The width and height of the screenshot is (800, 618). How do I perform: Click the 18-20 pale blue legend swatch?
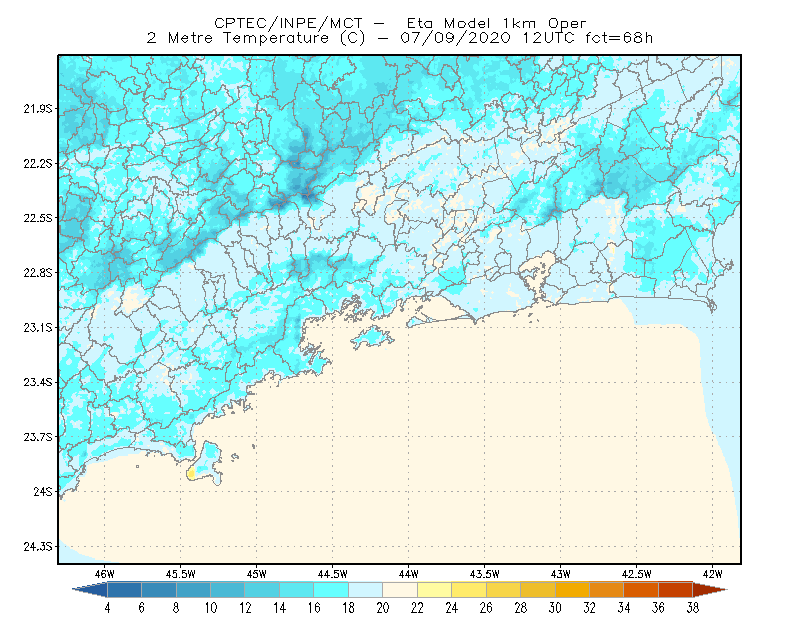point(365,590)
